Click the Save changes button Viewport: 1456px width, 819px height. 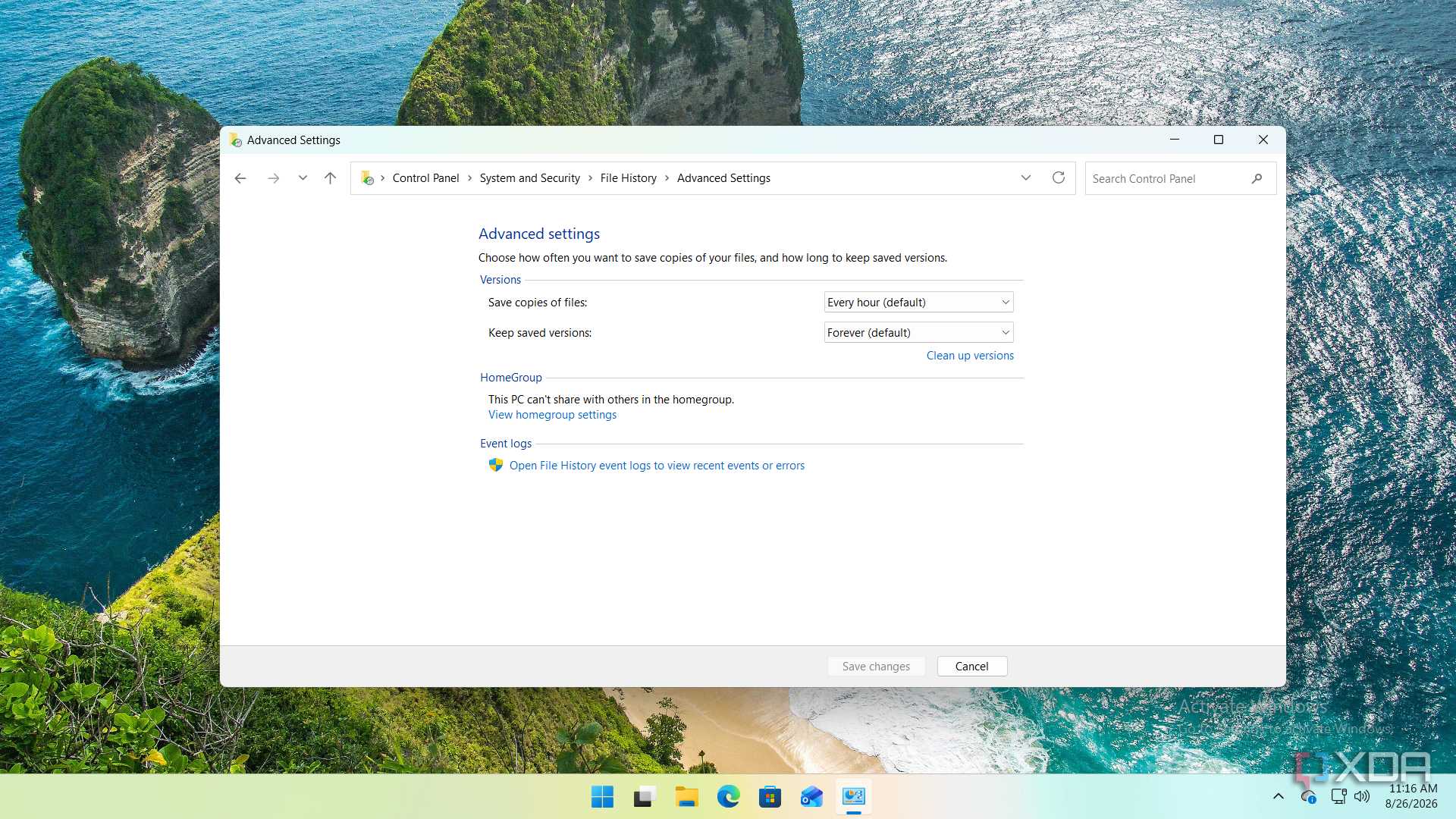[876, 667]
